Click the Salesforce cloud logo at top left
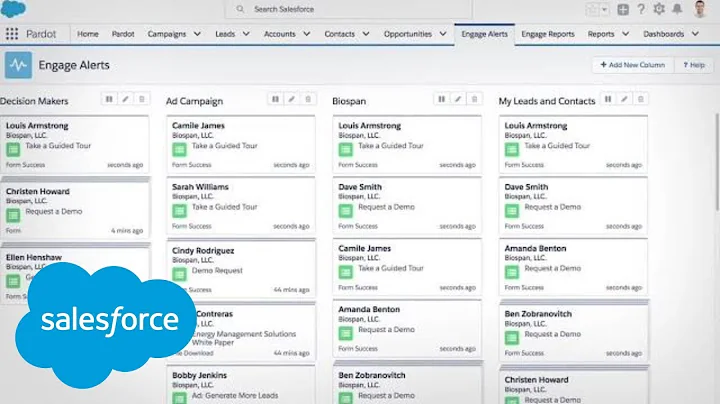This screenshot has height=404, width=720. coord(13,8)
